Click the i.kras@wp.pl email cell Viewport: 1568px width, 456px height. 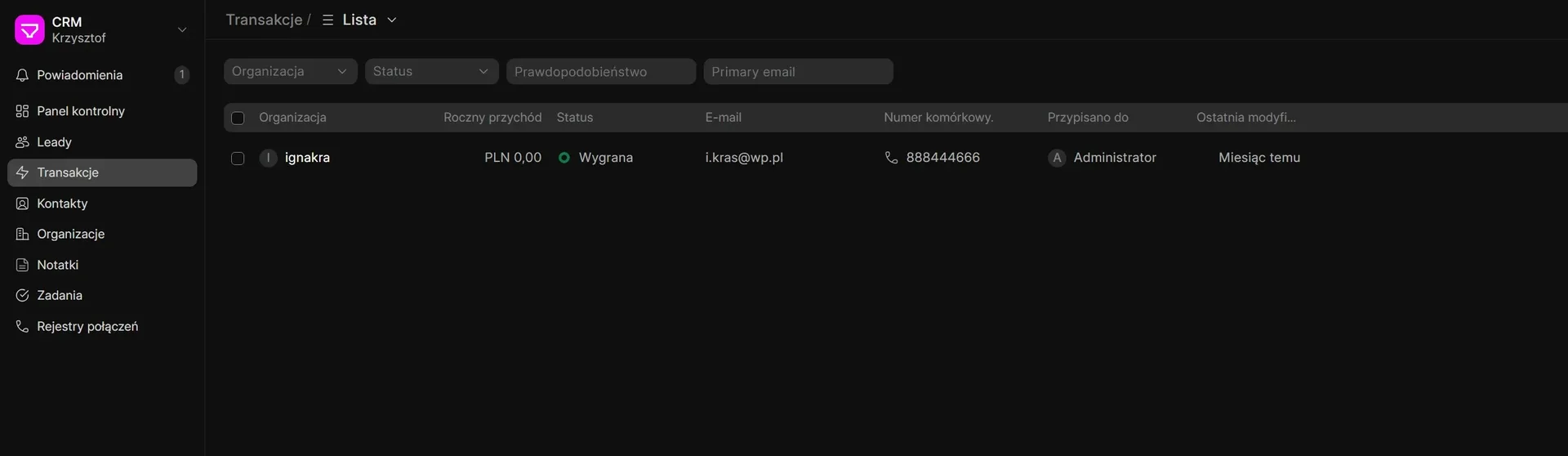[x=744, y=158]
